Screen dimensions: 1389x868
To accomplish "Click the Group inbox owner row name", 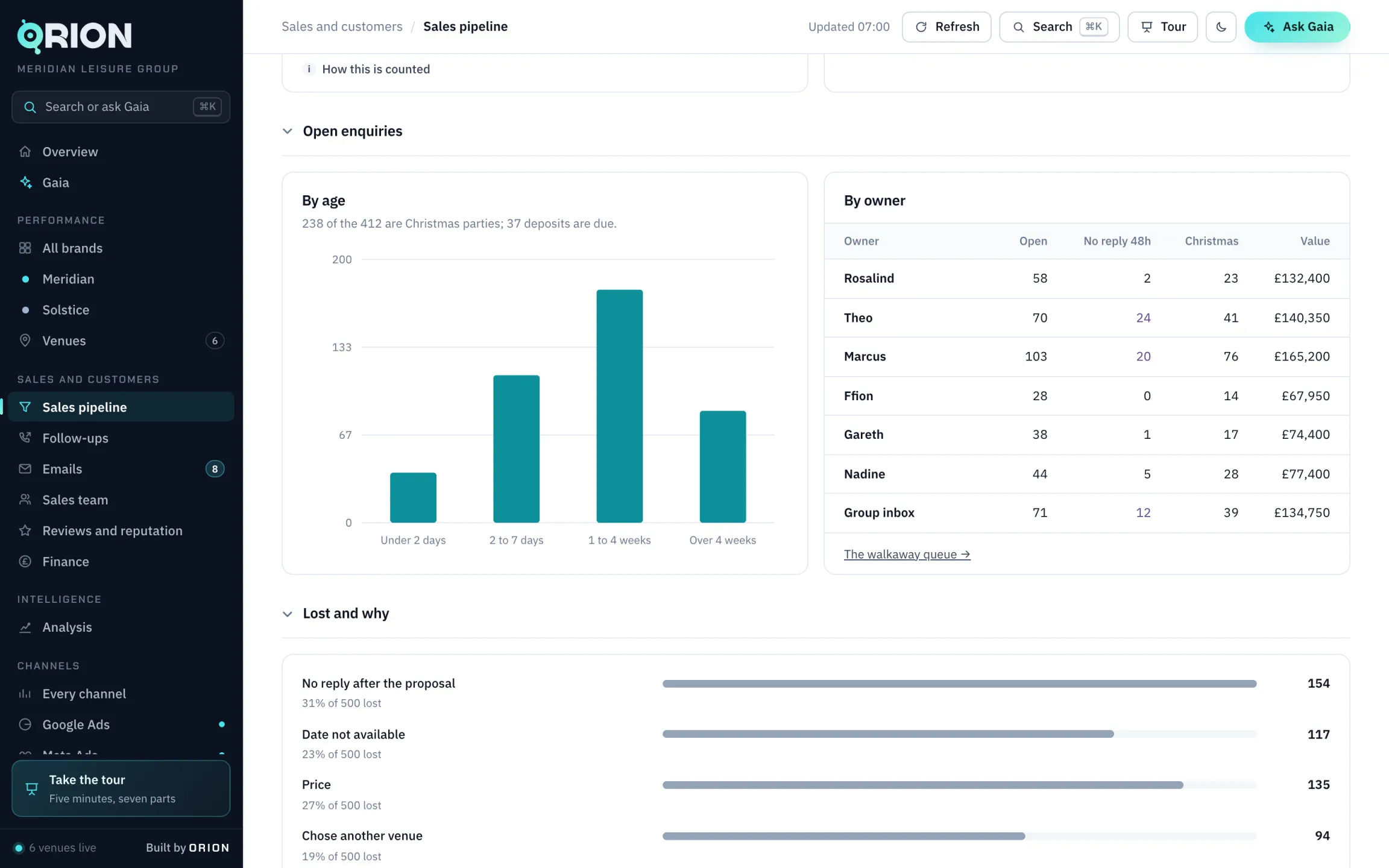I will (x=879, y=512).
